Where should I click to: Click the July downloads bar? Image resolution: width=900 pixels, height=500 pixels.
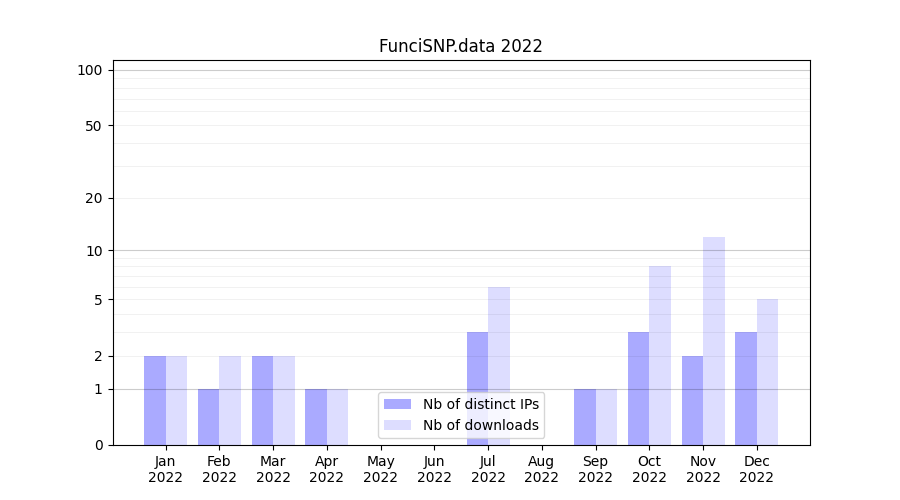(x=499, y=365)
